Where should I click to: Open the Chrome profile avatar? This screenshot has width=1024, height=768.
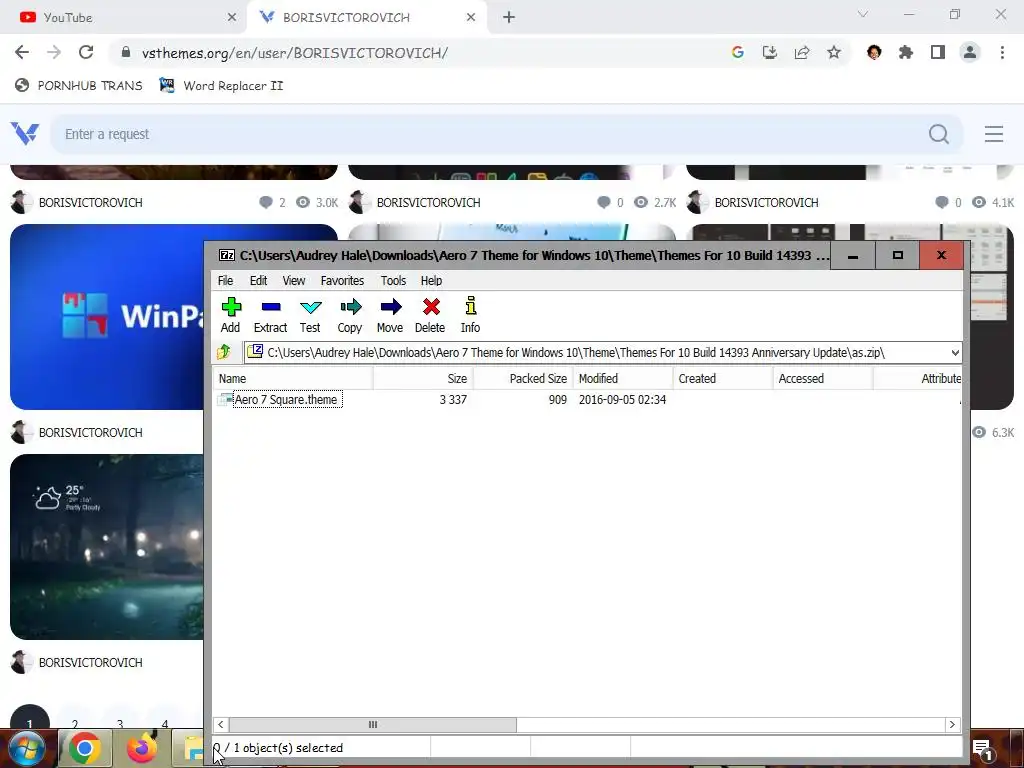click(x=970, y=53)
